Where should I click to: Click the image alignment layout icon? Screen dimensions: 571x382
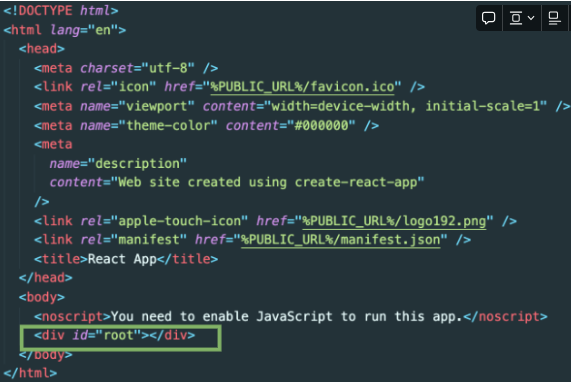point(516,17)
